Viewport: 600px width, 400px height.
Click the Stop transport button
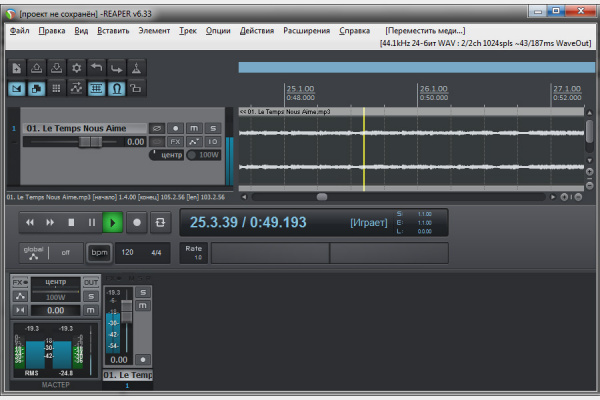point(71,222)
